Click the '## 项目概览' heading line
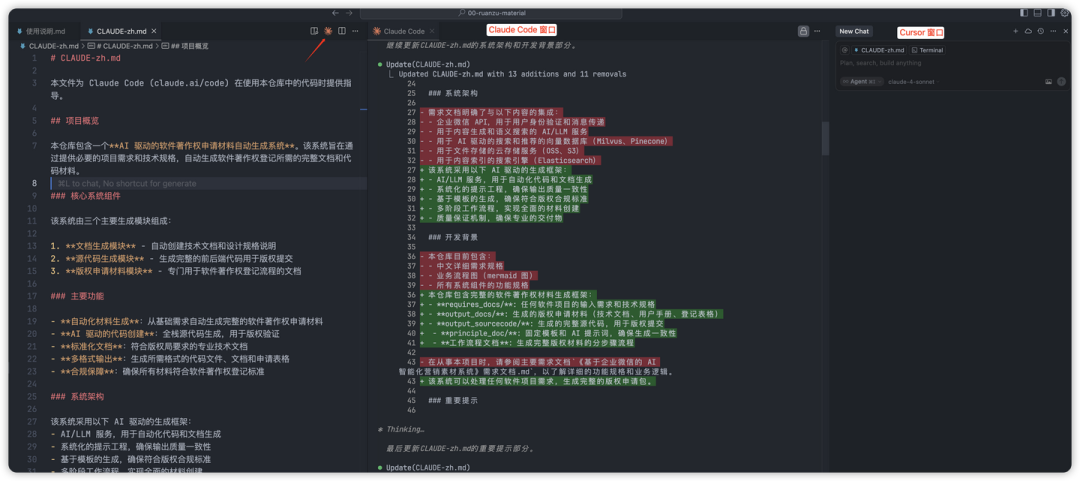 (x=74, y=121)
